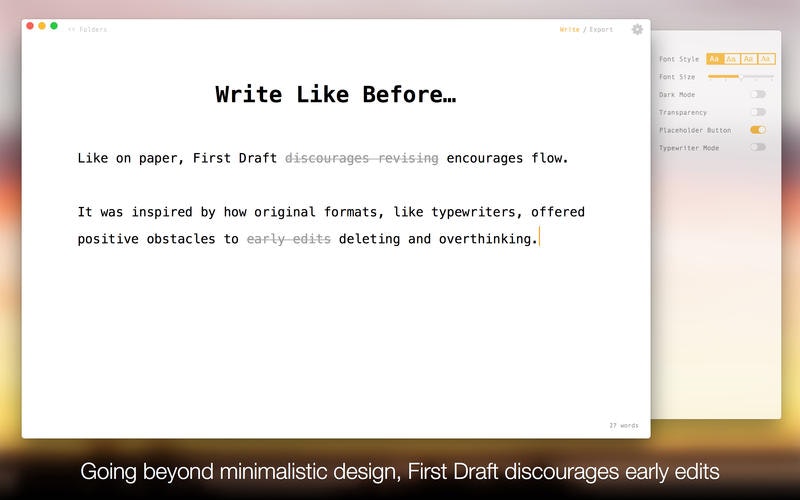Click the Font Style label
This screenshot has height=500, width=800.
click(x=679, y=59)
